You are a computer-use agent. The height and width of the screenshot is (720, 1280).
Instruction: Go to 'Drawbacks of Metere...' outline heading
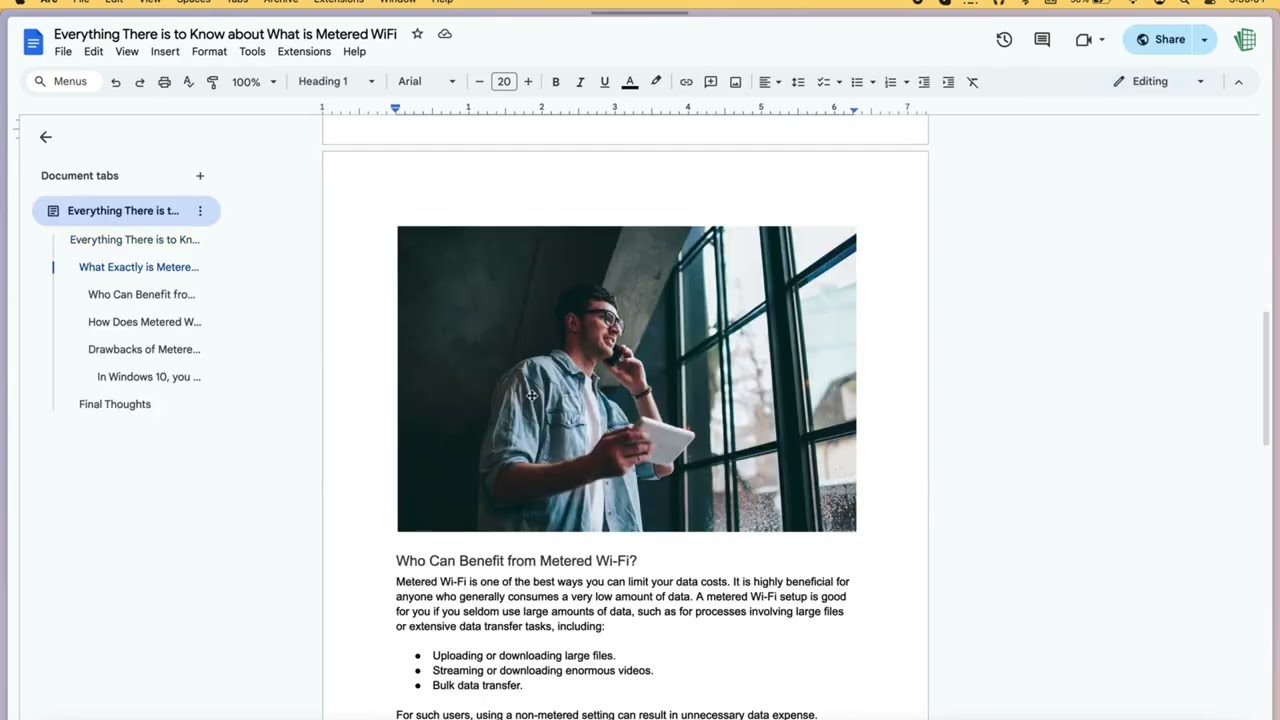[x=144, y=350]
